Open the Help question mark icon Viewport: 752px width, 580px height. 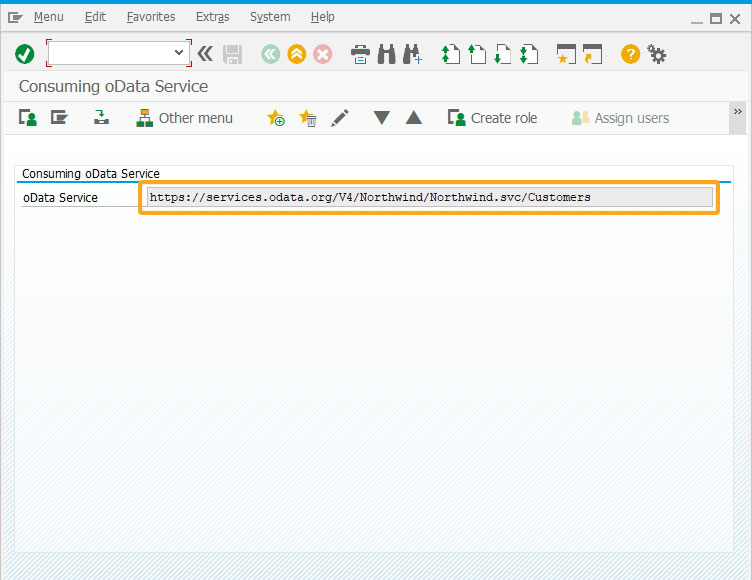[630, 54]
